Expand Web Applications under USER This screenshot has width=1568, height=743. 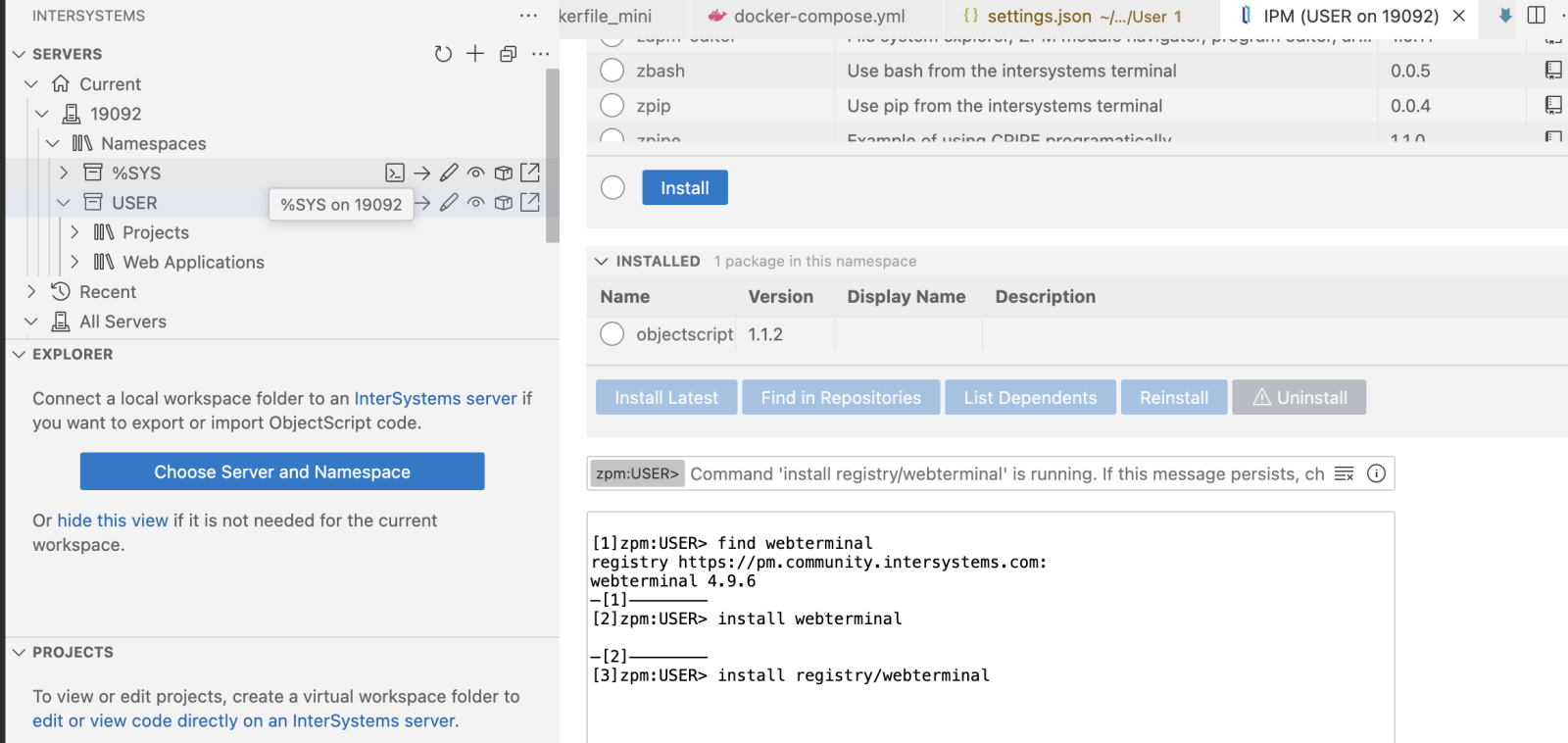tap(74, 263)
